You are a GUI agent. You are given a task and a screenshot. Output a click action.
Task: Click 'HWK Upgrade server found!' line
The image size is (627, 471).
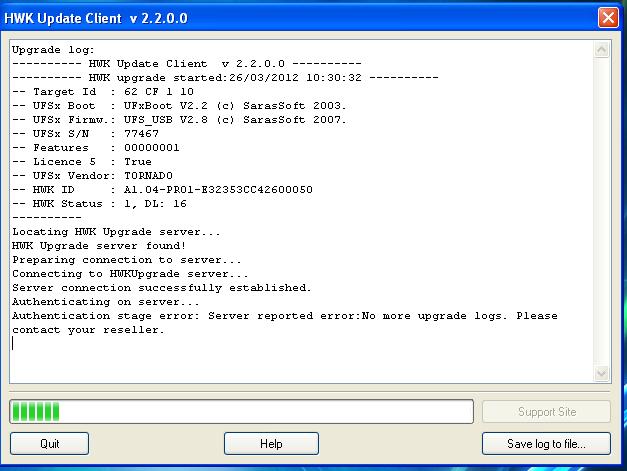99,246
